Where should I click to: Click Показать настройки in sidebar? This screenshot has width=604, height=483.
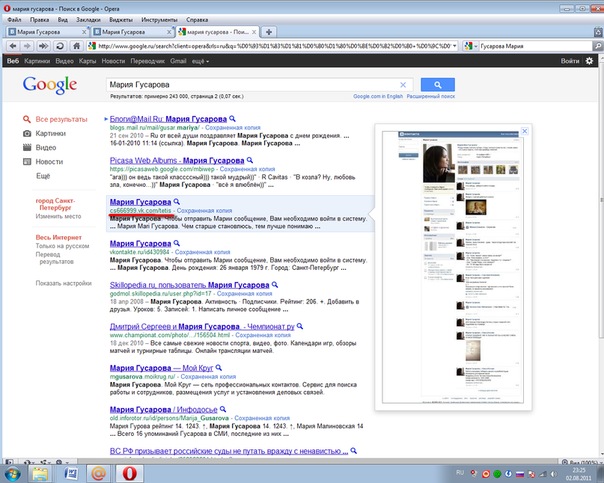64,283
